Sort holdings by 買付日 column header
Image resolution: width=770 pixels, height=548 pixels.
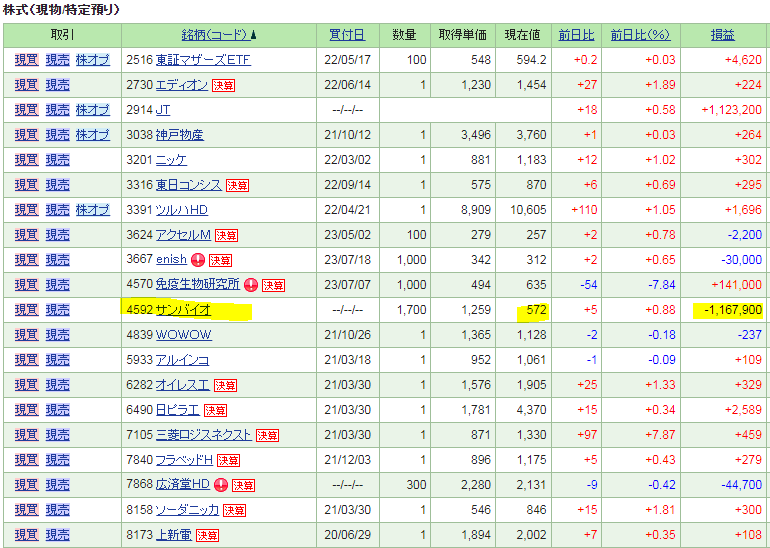pos(347,35)
